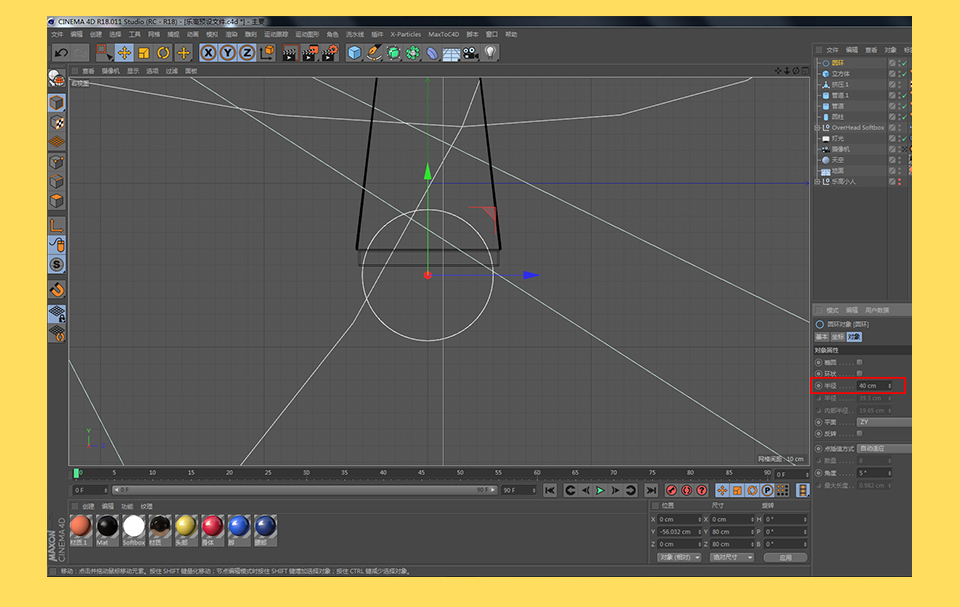The width and height of the screenshot is (960, 607).
Task: Activate the Scale tool
Action: tap(144, 53)
